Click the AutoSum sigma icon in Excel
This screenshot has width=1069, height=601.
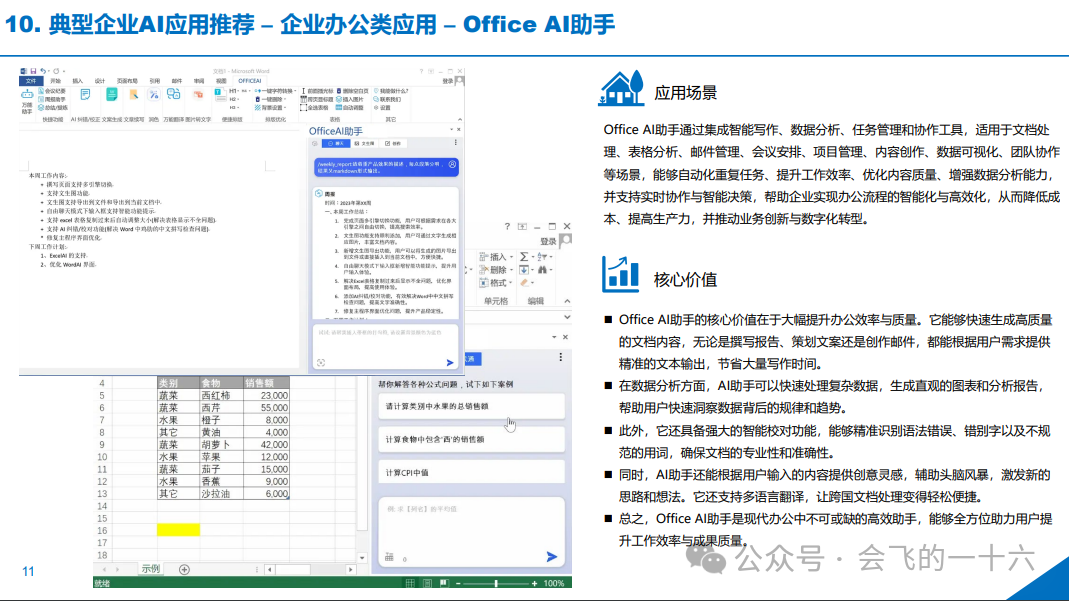[524, 256]
